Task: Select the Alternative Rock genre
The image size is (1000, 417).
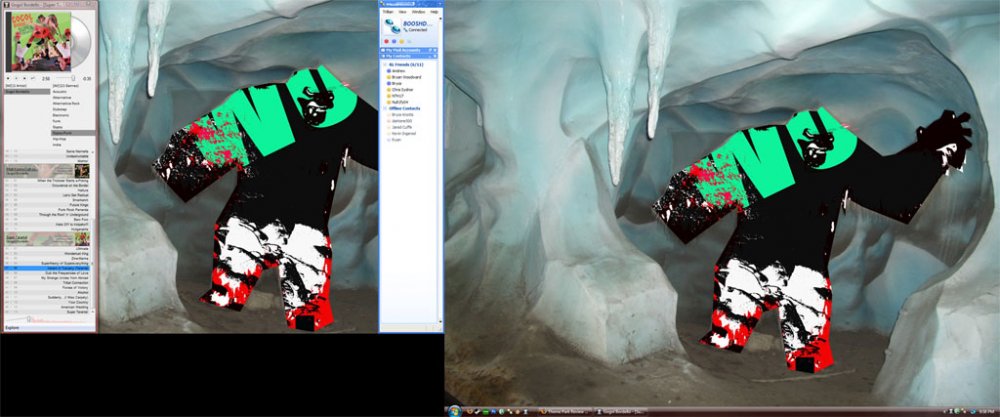Action: tap(71, 104)
